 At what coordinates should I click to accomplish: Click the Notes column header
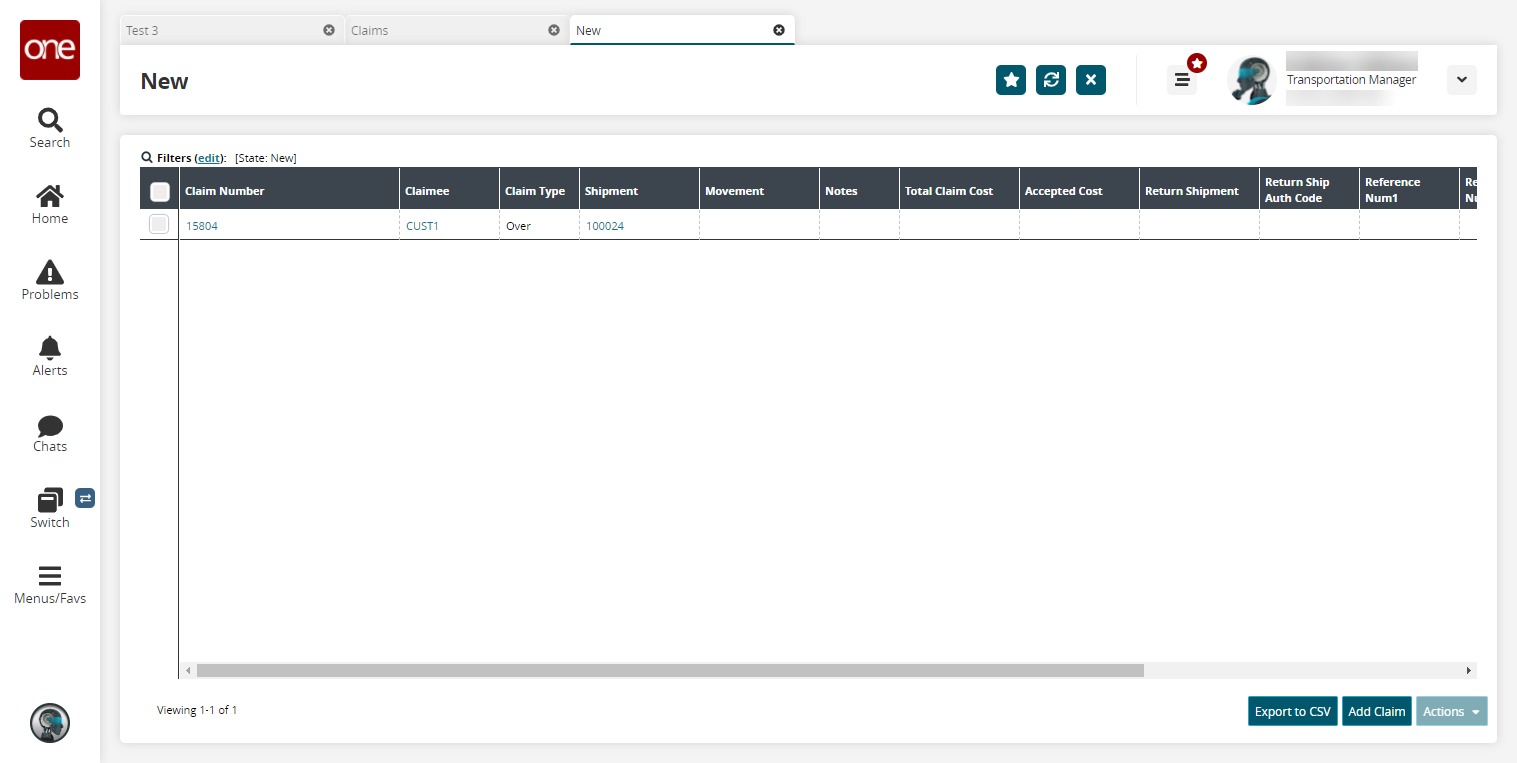[x=859, y=190]
